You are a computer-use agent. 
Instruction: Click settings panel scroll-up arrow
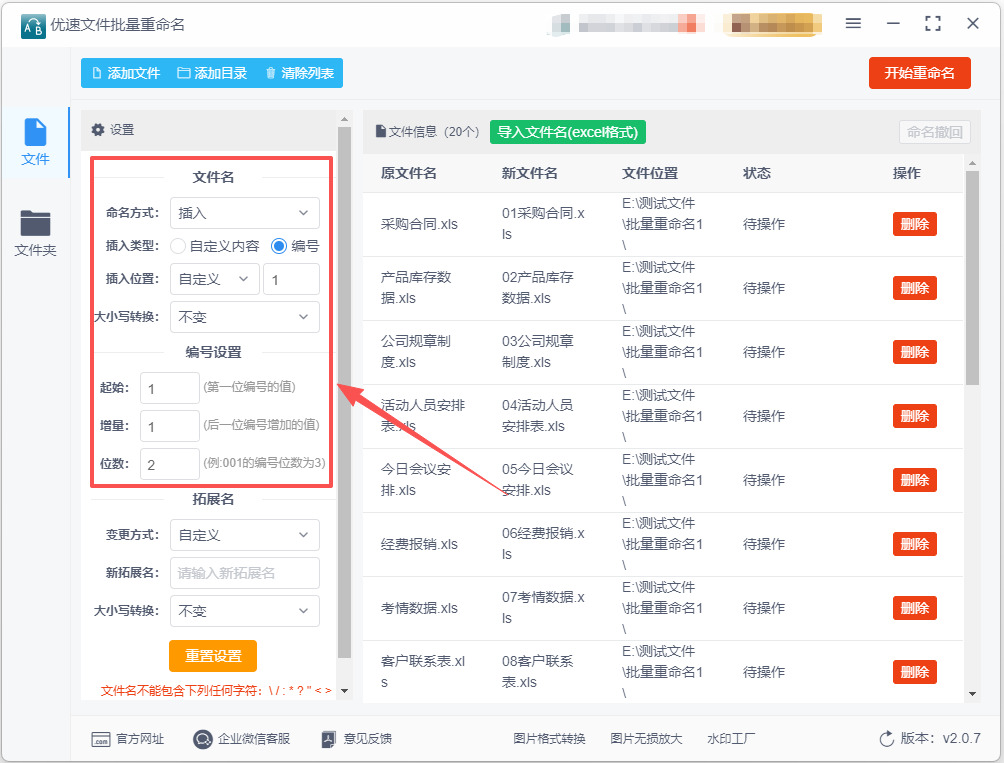(x=344, y=119)
